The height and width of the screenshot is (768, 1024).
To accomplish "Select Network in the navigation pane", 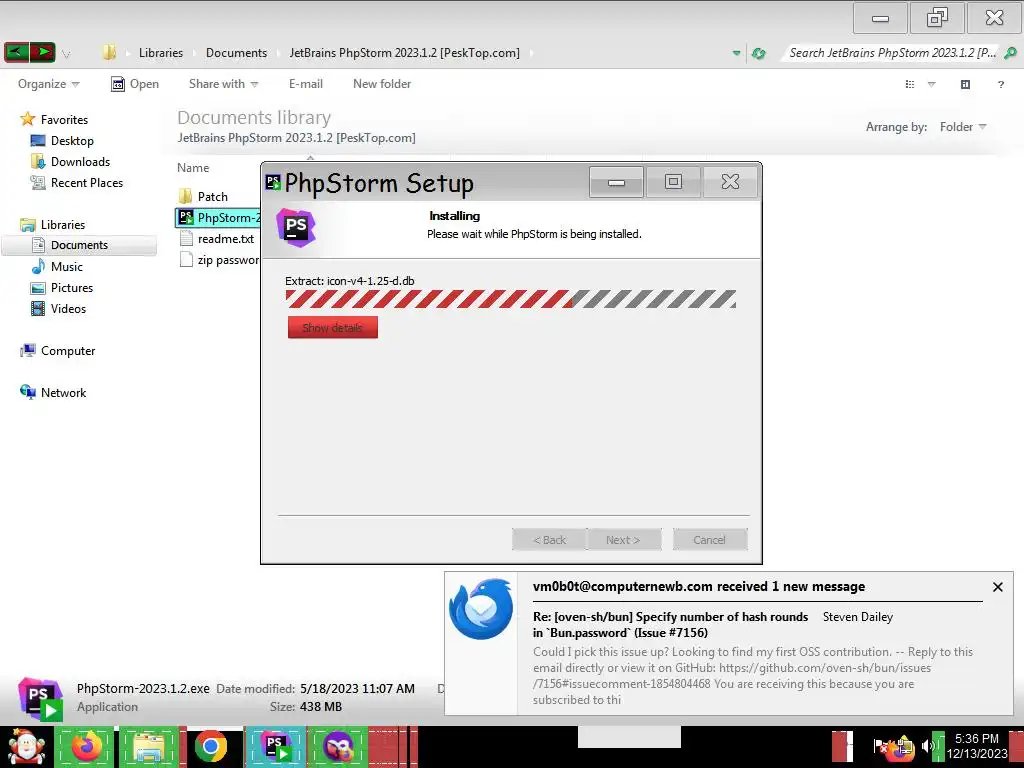I will [63, 392].
